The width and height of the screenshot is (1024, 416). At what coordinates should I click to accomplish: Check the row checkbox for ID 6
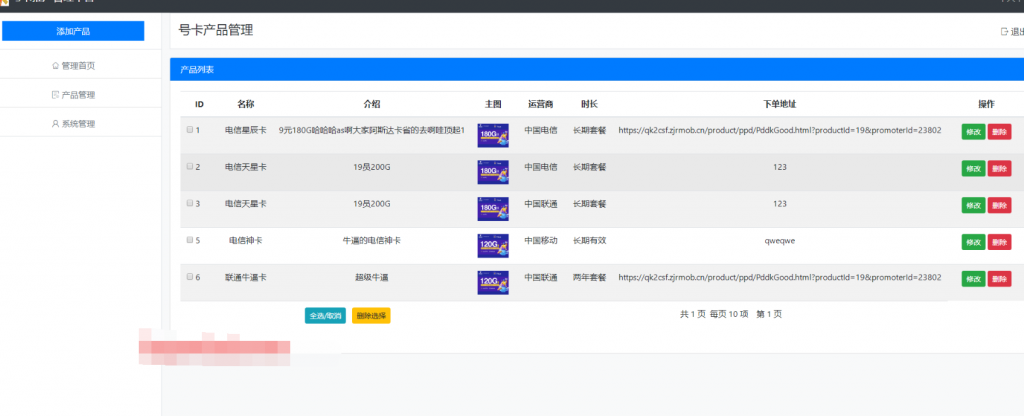point(190,277)
